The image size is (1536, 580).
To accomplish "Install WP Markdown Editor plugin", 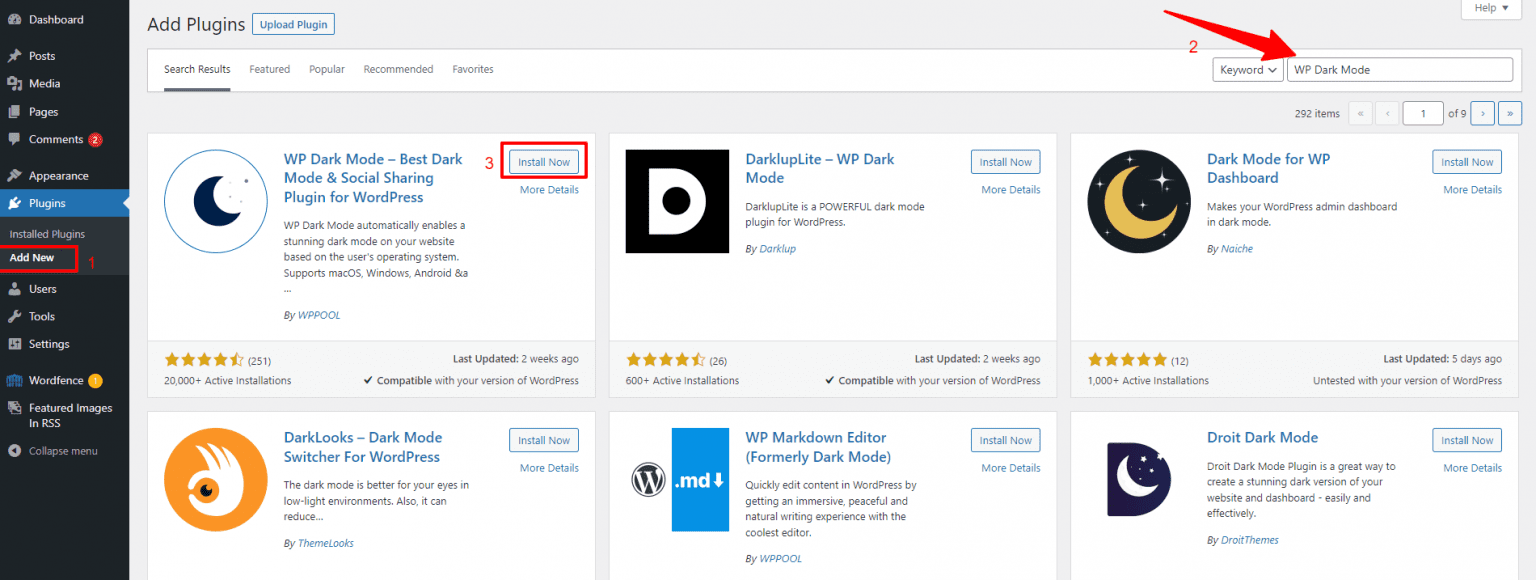I will (x=1005, y=440).
